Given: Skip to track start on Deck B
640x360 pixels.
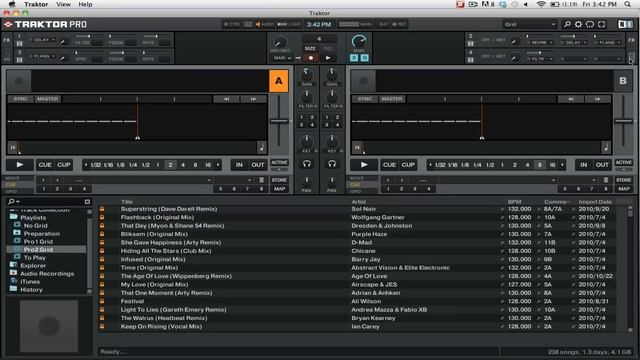Looking at the screenshot, I should 357,147.
